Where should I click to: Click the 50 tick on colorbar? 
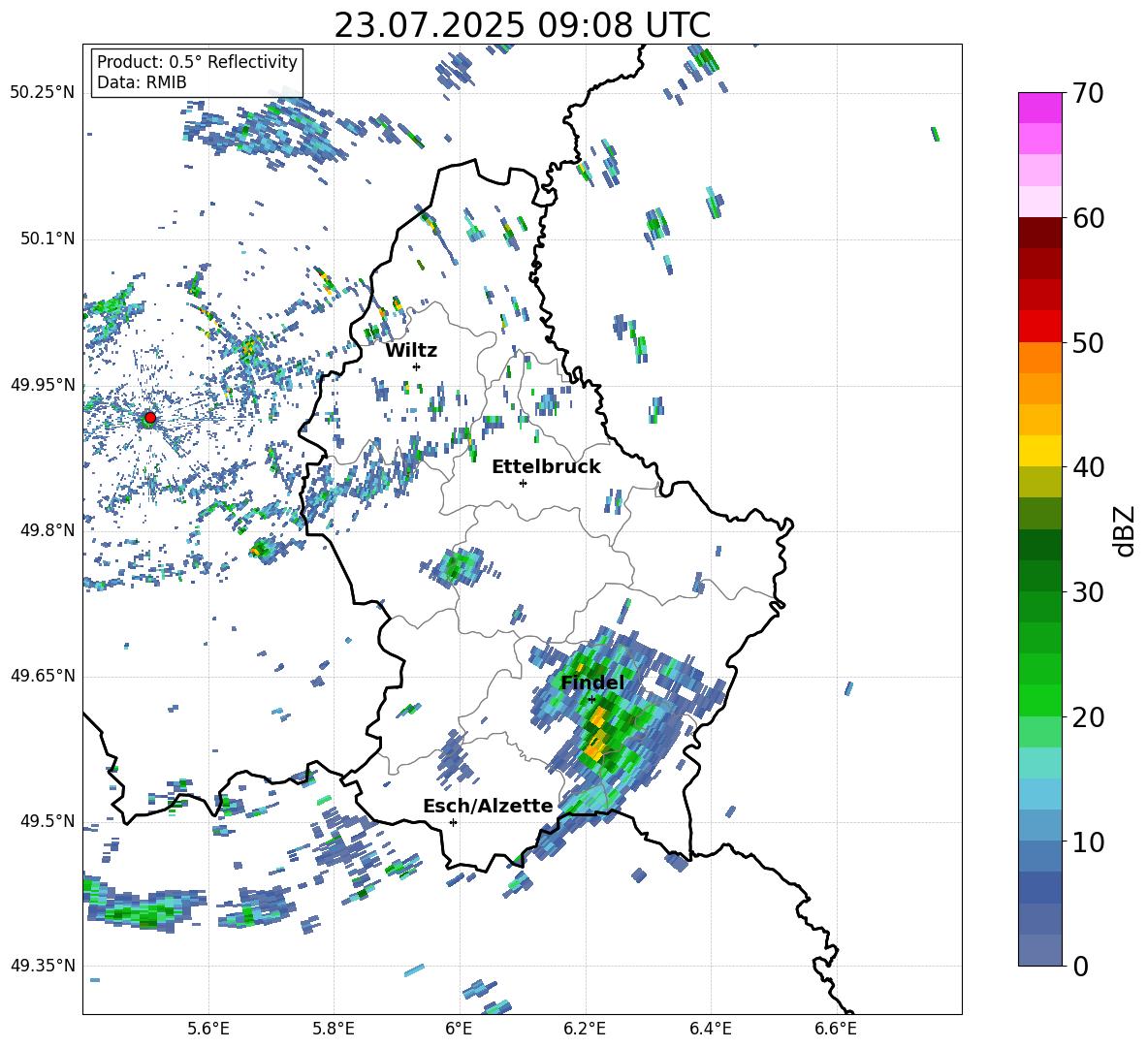point(1087,343)
